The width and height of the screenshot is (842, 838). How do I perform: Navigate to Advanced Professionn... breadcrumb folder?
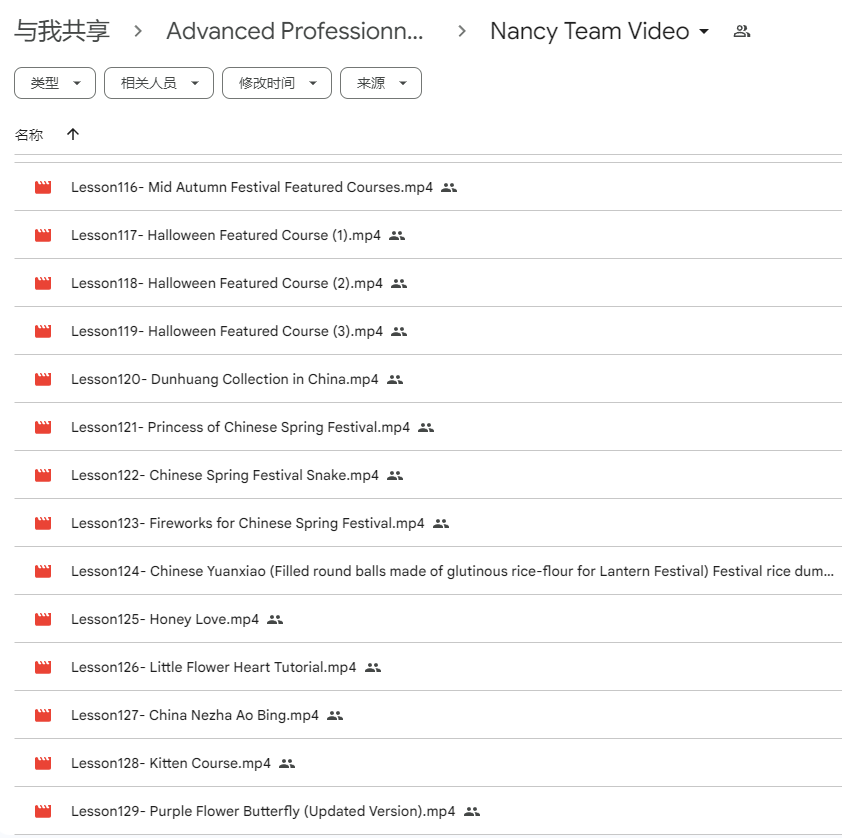coord(295,31)
